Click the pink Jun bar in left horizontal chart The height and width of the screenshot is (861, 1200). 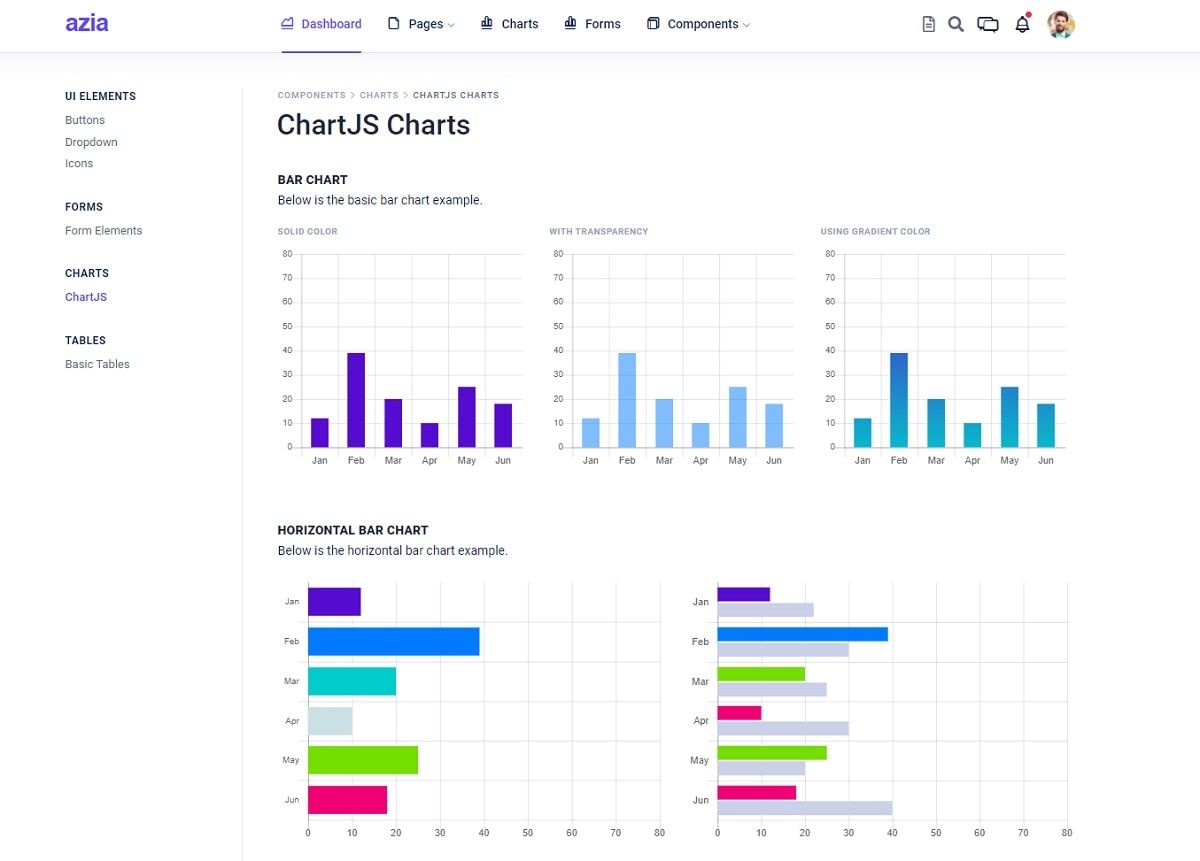[347, 800]
